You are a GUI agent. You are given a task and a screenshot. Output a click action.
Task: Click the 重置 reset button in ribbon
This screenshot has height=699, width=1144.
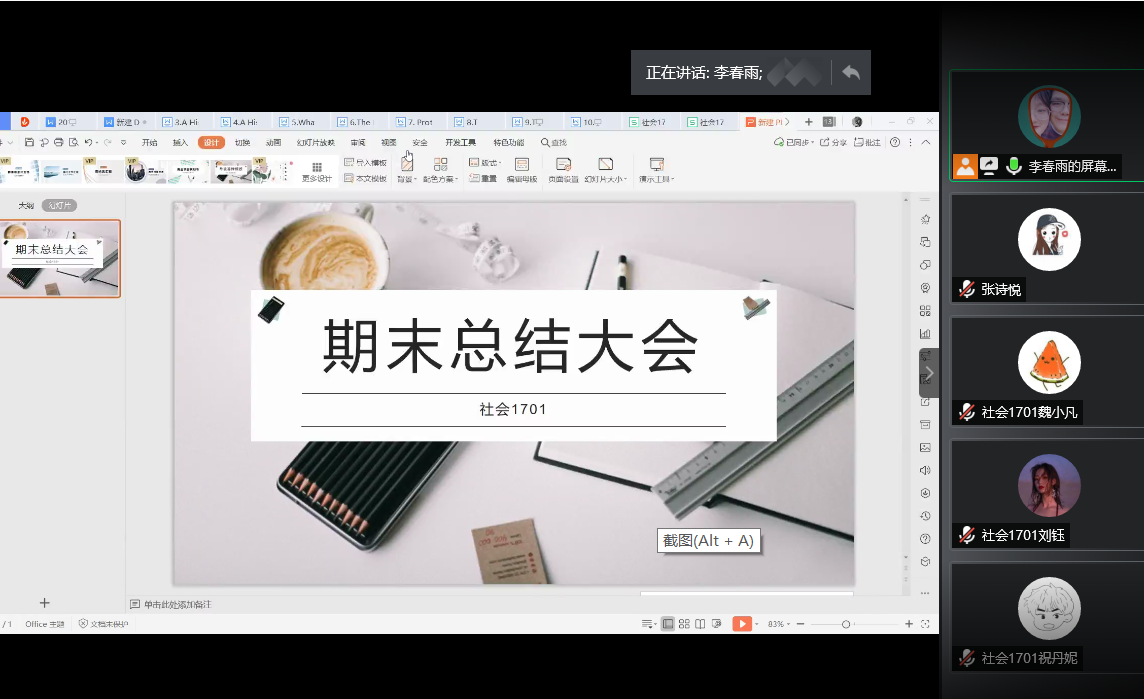(x=483, y=179)
